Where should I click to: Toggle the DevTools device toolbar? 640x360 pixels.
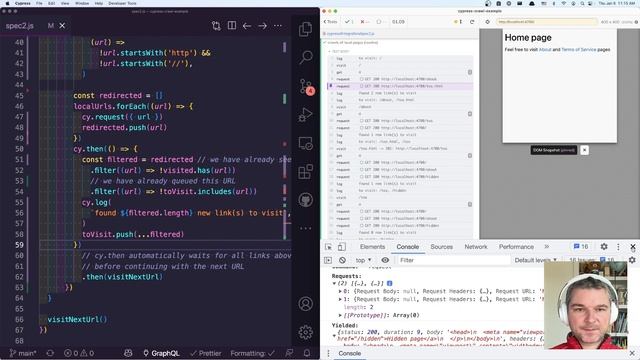tap(342, 247)
